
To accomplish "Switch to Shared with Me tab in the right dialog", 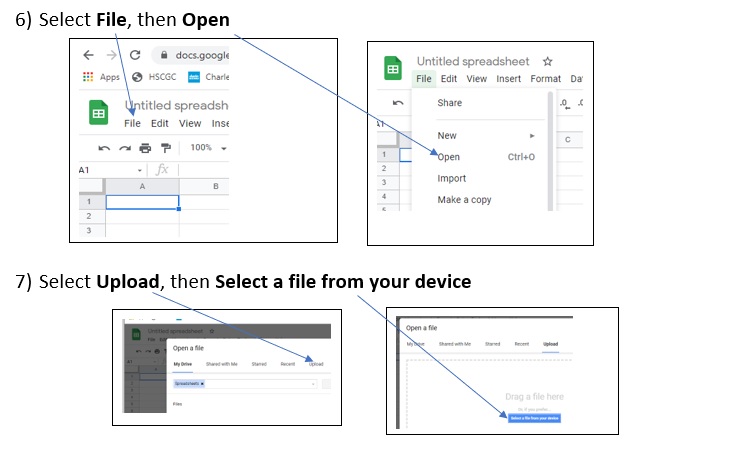I will (455, 344).
